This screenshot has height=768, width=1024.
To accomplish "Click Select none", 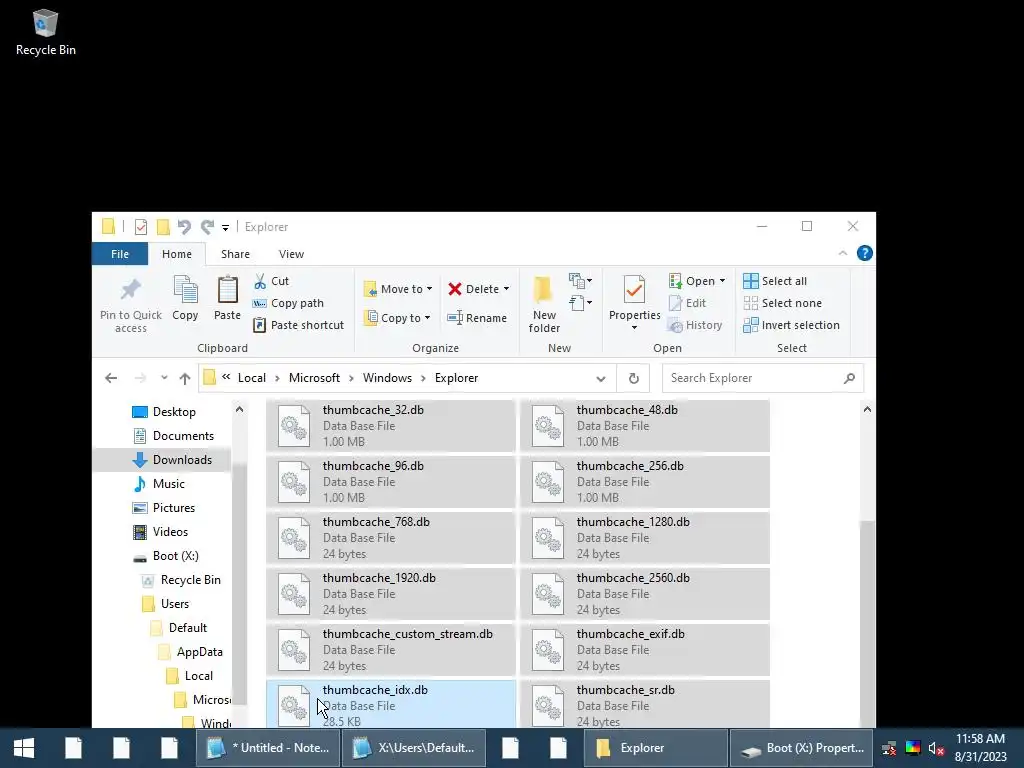I will click(782, 303).
